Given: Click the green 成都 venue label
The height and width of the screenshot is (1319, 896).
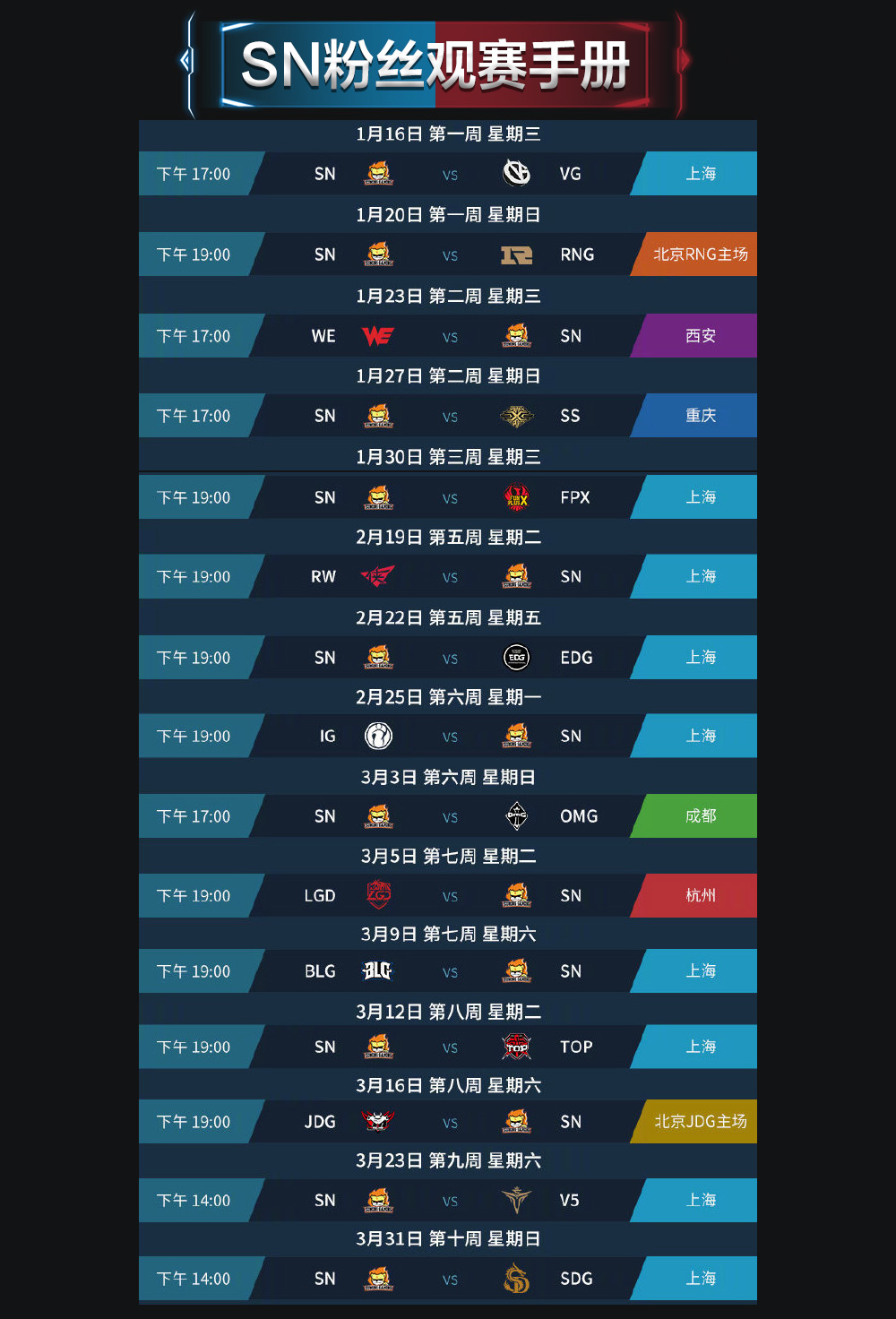Looking at the screenshot, I should point(699,816).
